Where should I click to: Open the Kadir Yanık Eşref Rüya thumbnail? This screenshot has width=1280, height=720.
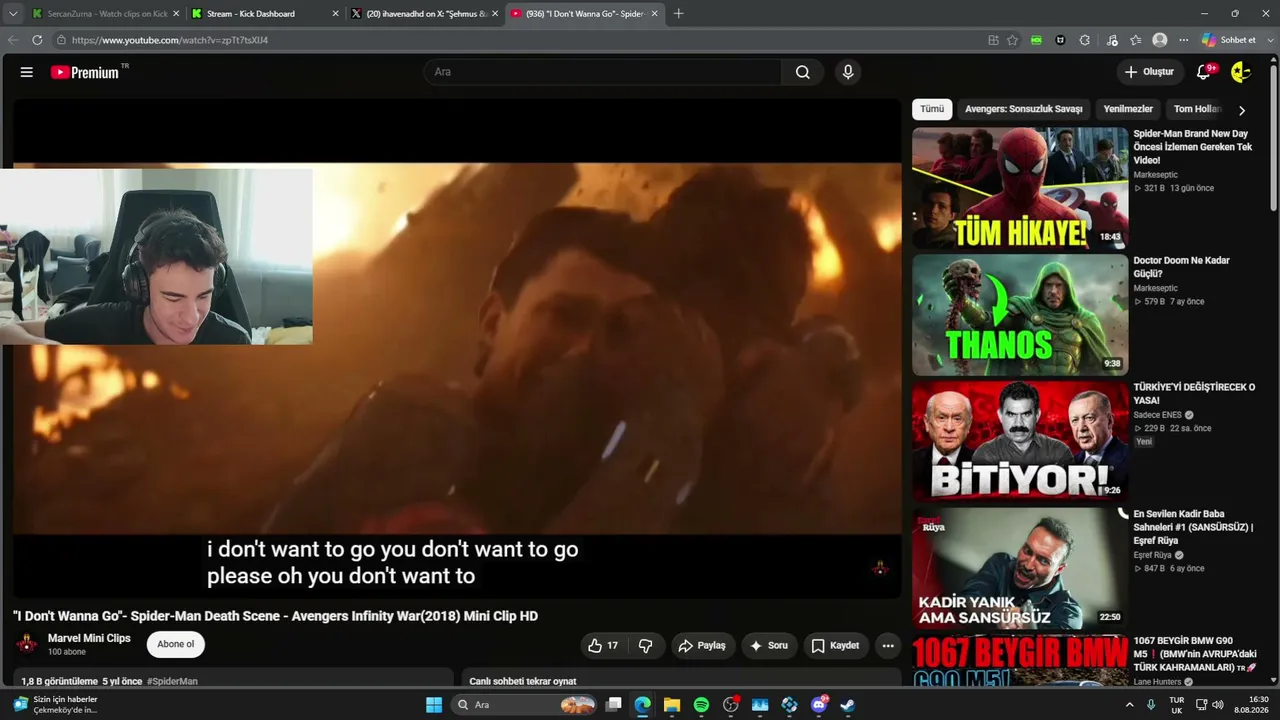point(1020,568)
